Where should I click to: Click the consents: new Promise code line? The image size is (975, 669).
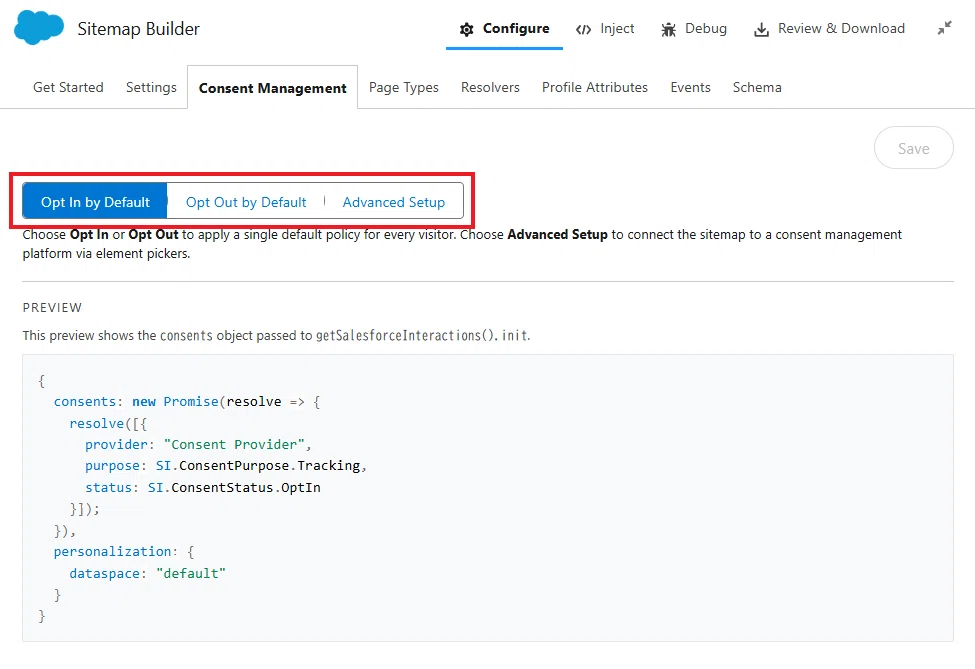[187, 402]
